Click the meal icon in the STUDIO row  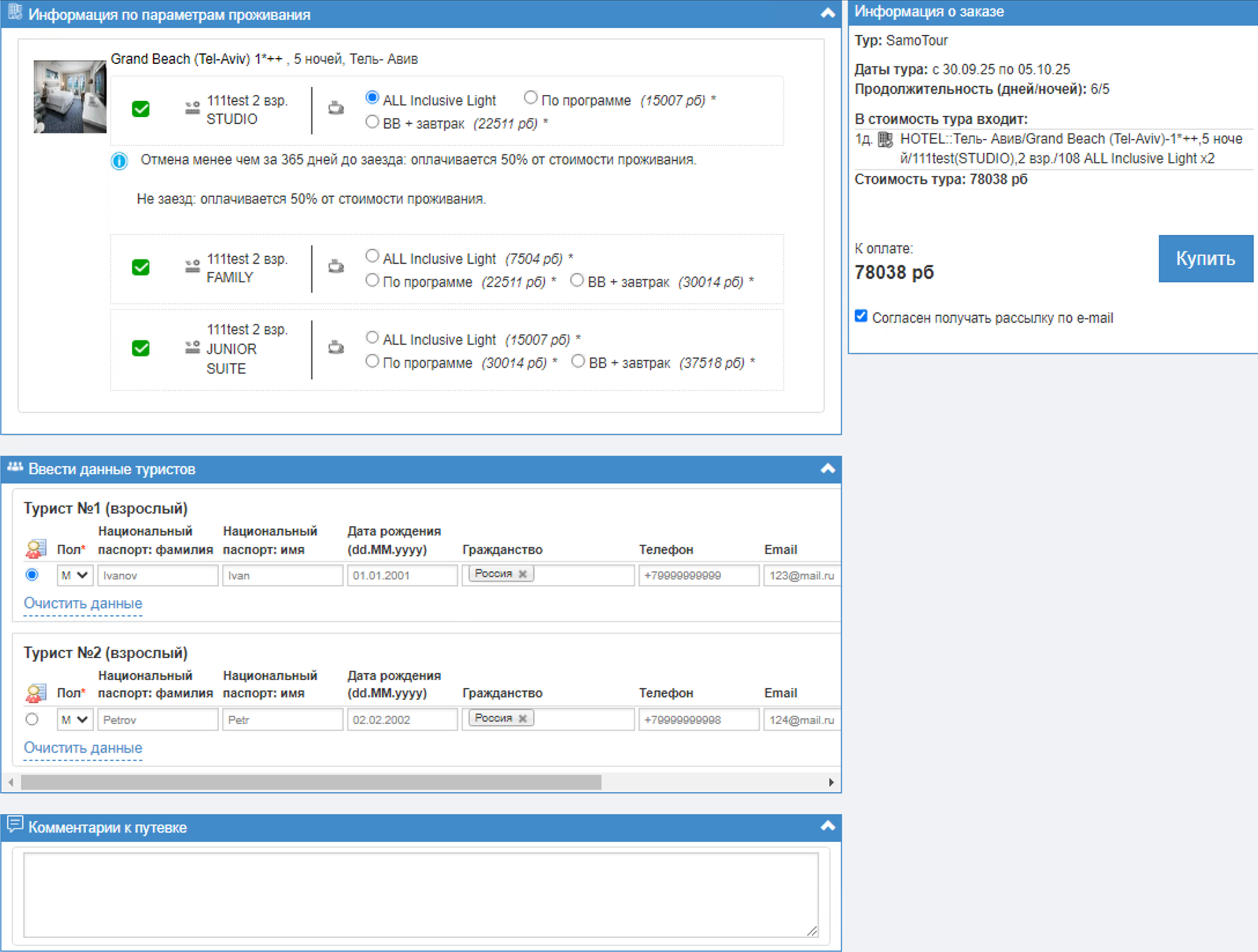pos(336,108)
